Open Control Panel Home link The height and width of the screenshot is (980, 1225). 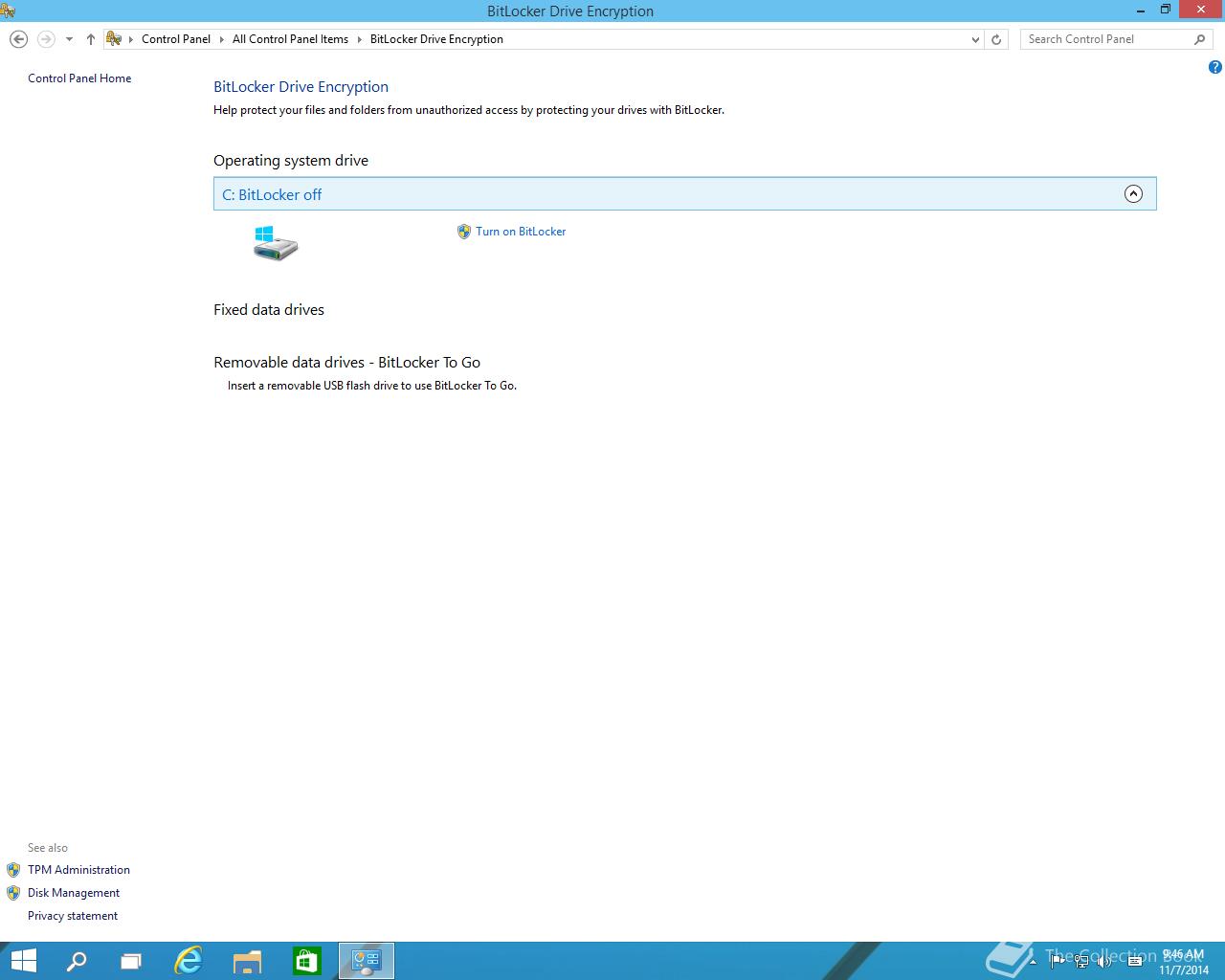coord(79,78)
